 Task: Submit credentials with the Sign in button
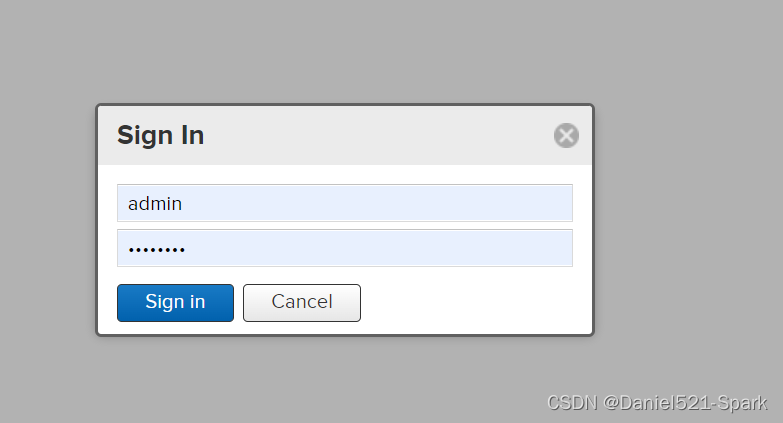175,302
